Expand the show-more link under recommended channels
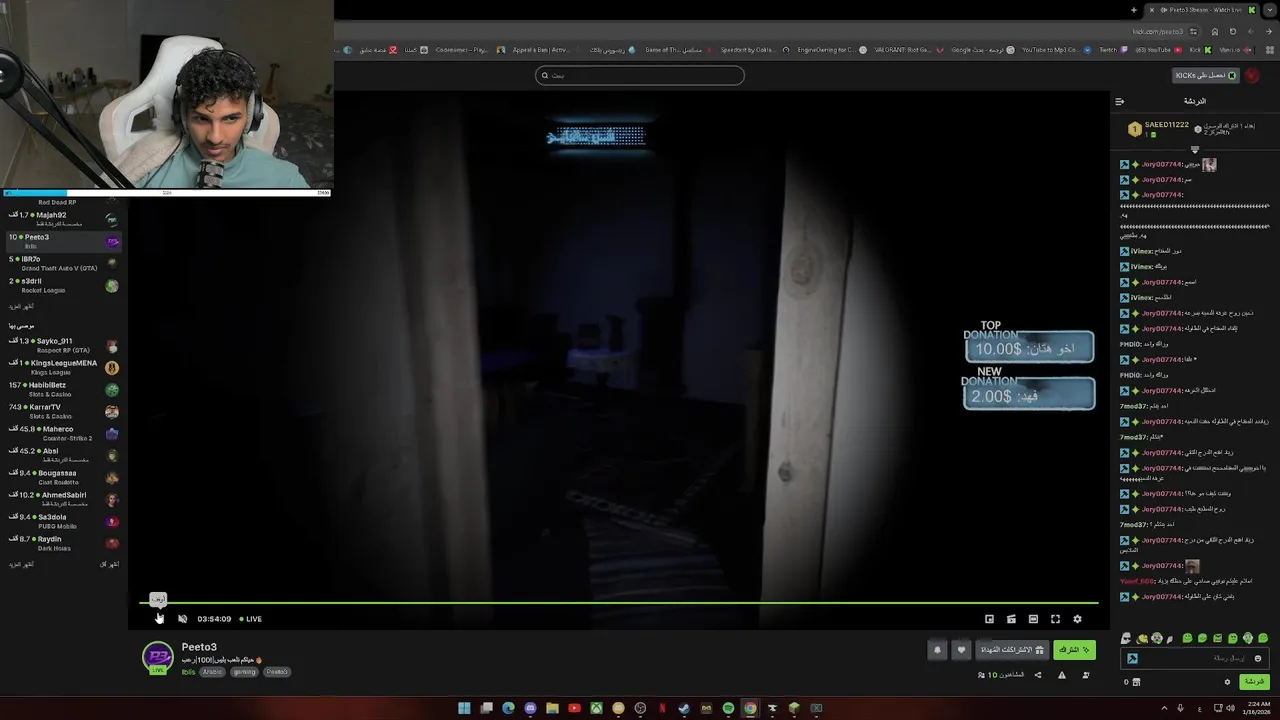1280x720 pixels. tap(21, 564)
